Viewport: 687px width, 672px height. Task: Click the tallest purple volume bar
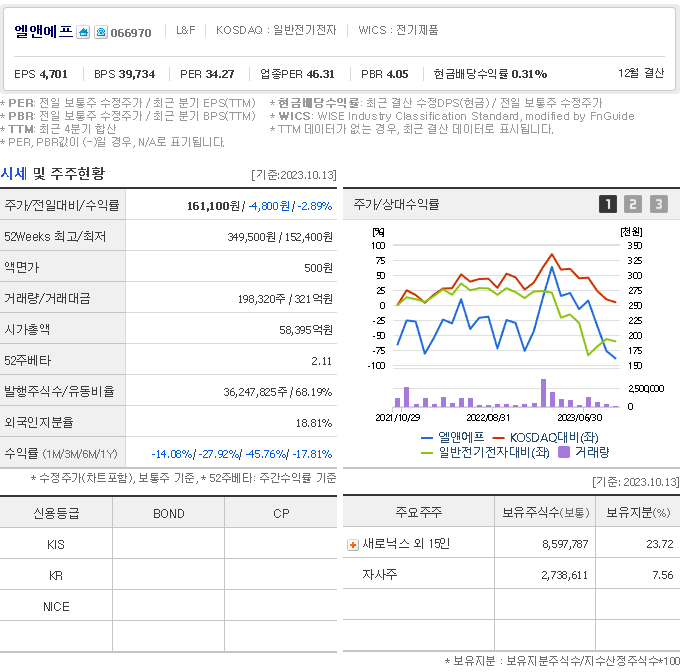[543, 393]
